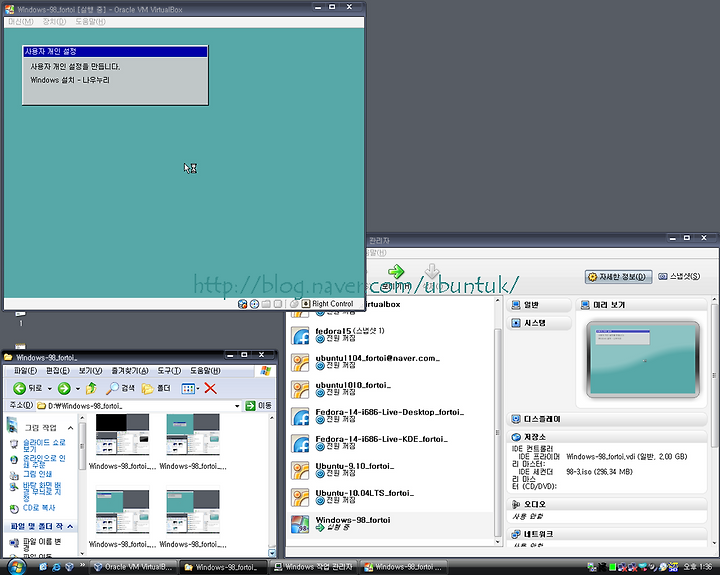
Task: Click the VM preview thumbnail image
Action: click(643, 360)
